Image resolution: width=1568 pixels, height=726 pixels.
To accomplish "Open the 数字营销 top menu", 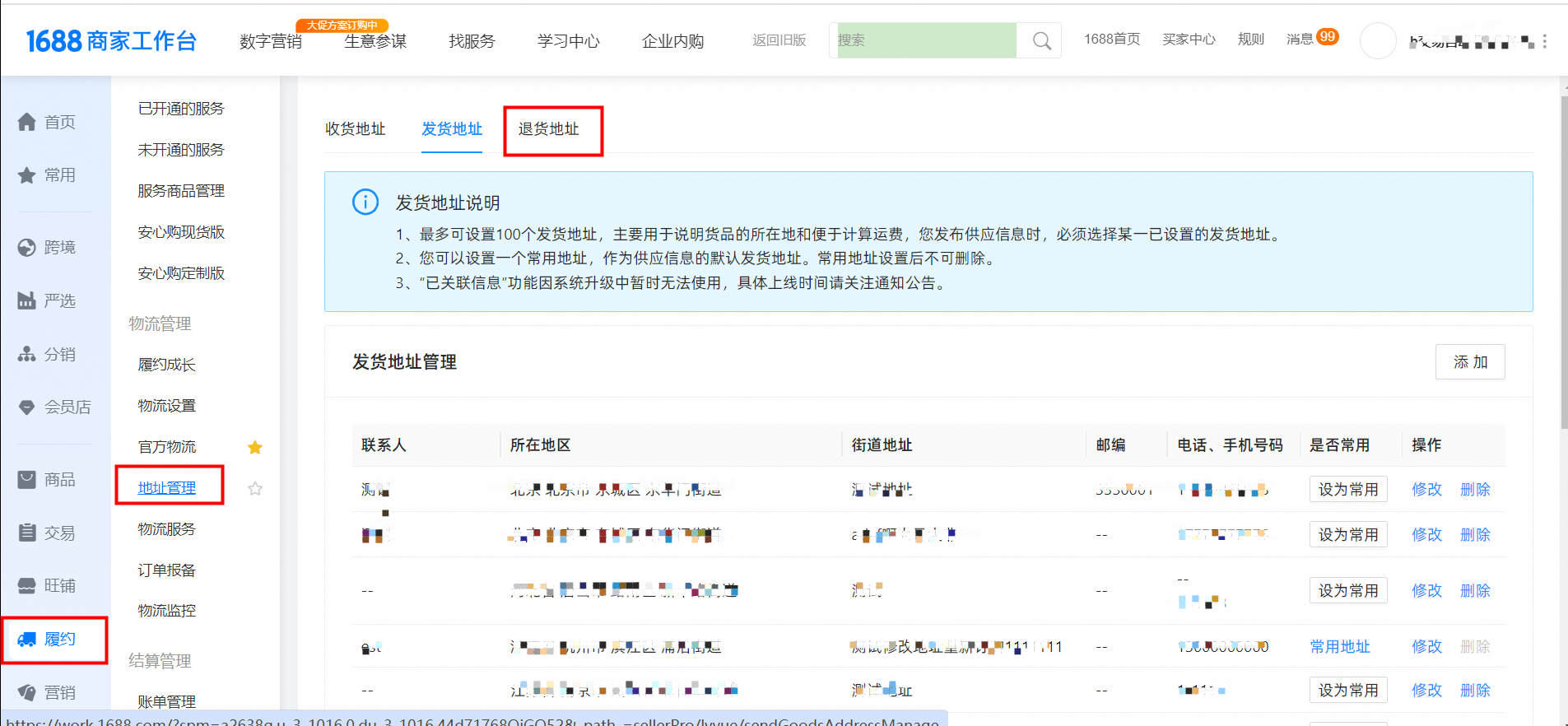I will point(270,41).
